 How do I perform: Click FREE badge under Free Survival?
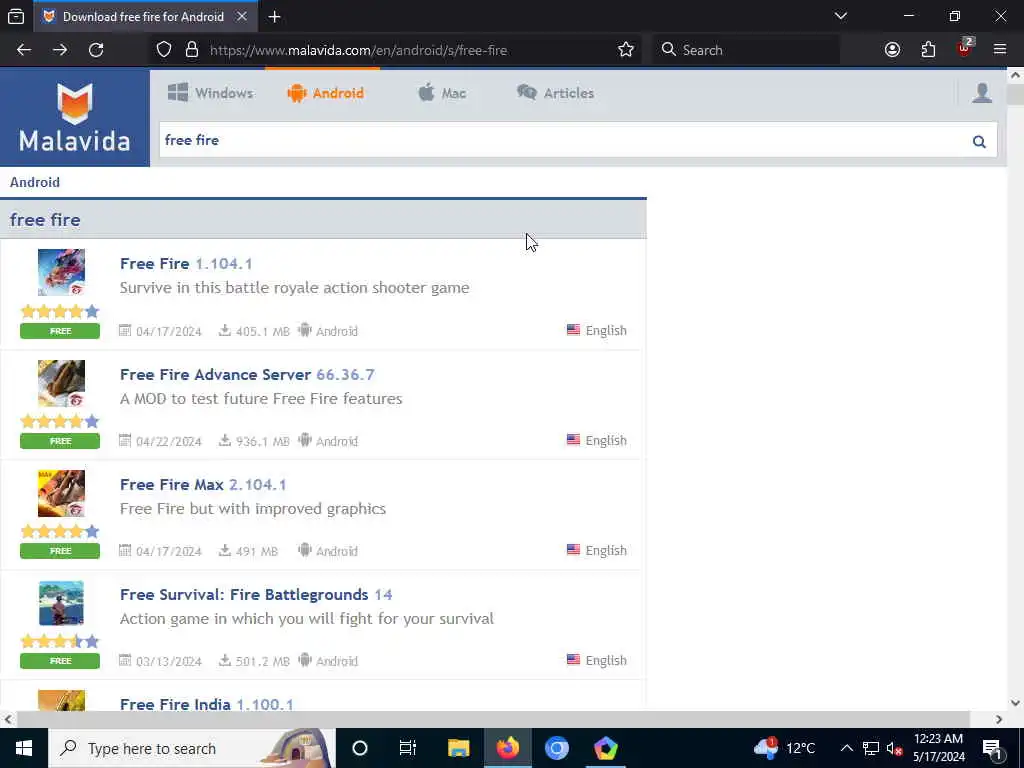(x=60, y=661)
